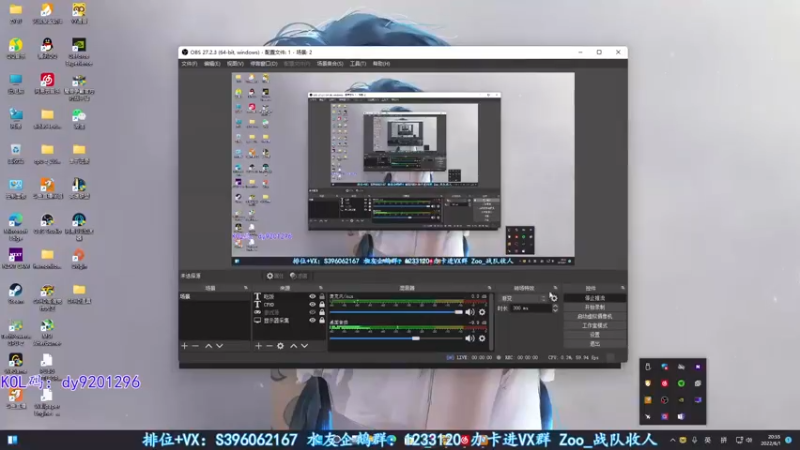Adjust the 时长 300 ms duration stepper arrows
Viewport: 800px width, 450px height.
[555, 308]
